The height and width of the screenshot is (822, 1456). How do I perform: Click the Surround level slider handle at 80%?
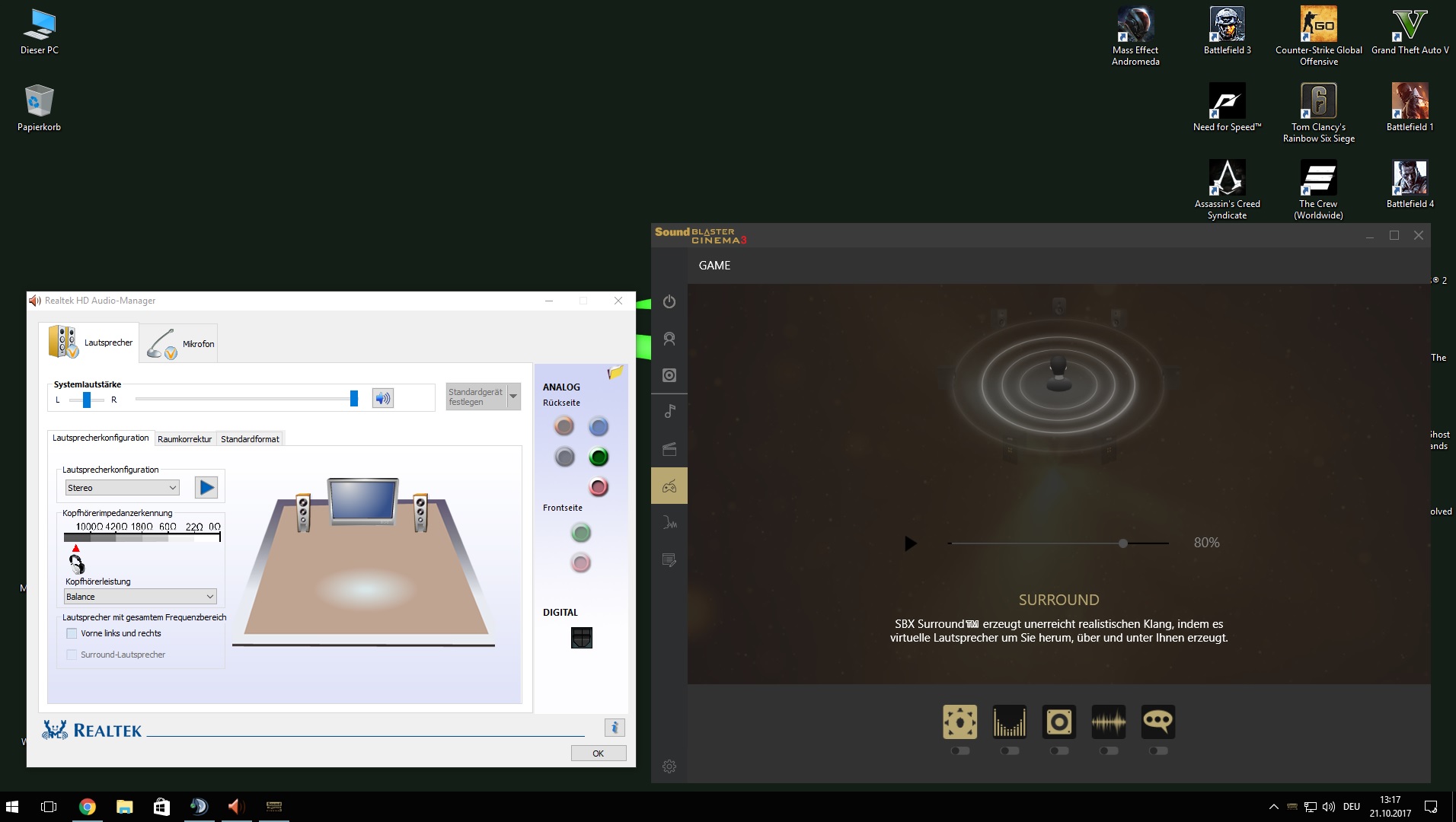[1123, 543]
